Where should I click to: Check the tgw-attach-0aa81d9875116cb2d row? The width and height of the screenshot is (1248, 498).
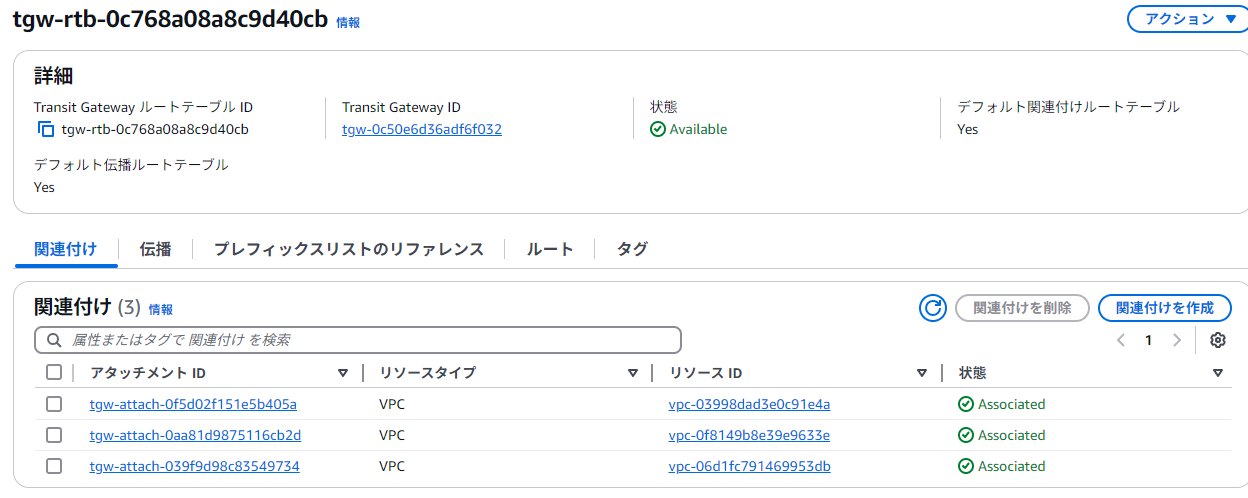[x=54, y=435]
